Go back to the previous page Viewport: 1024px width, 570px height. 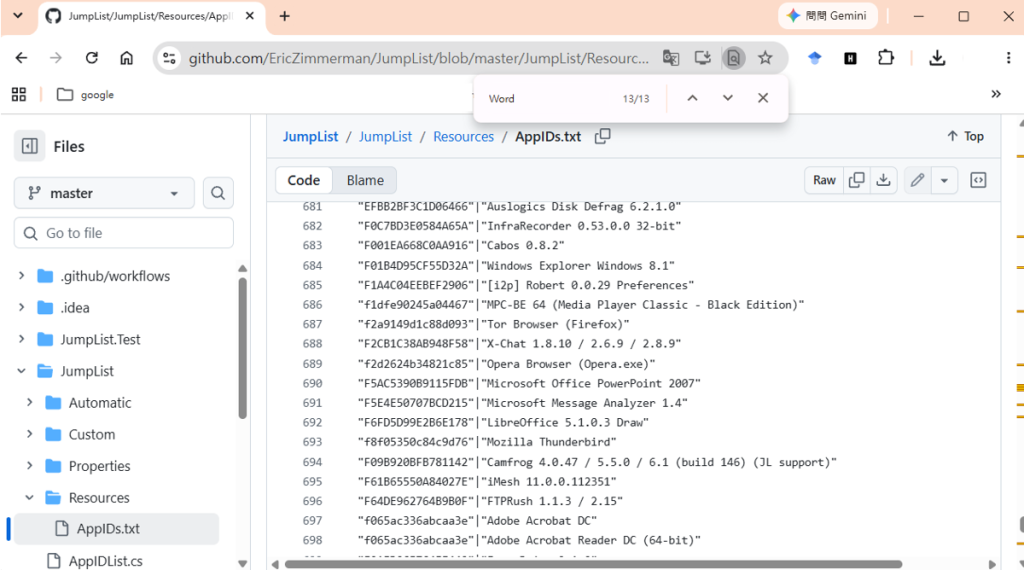pyautogui.click(x=22, y=58)
